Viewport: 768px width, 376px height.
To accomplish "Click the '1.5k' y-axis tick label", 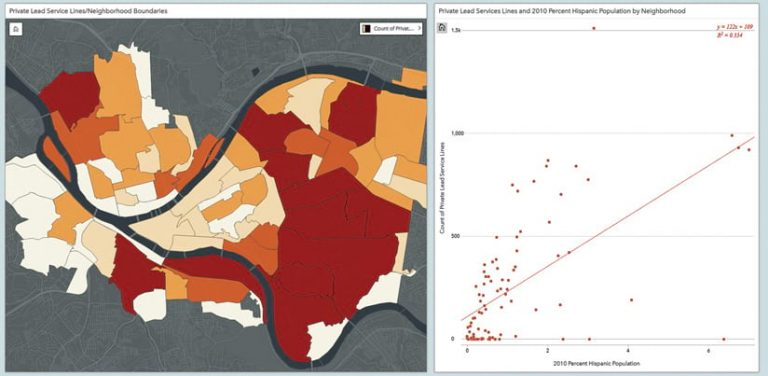I will pos(456,30).
